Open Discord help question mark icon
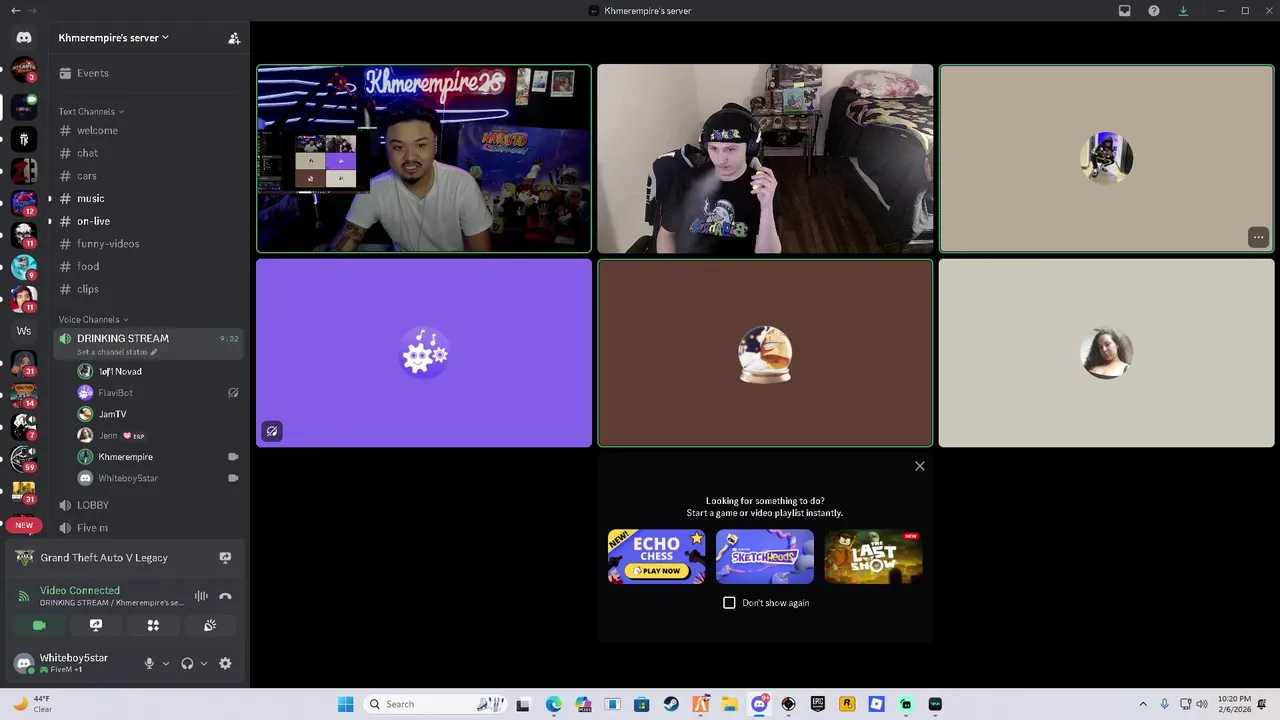The image size is (1280, 720). click(1154, 11)
